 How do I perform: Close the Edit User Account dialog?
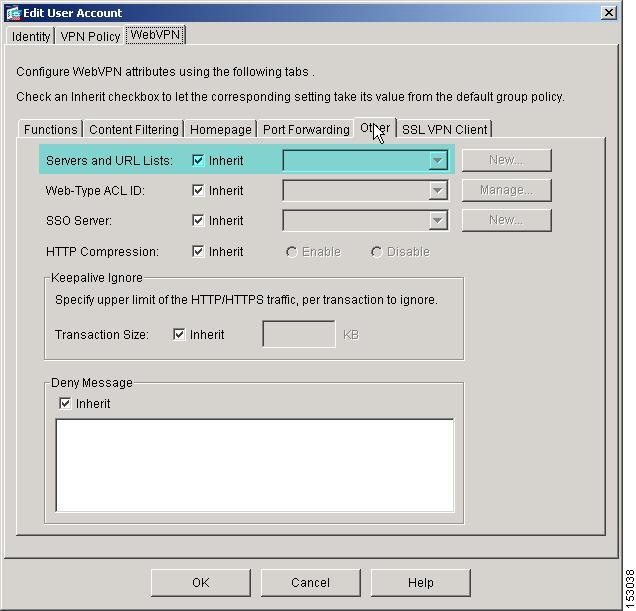[608, 13]
